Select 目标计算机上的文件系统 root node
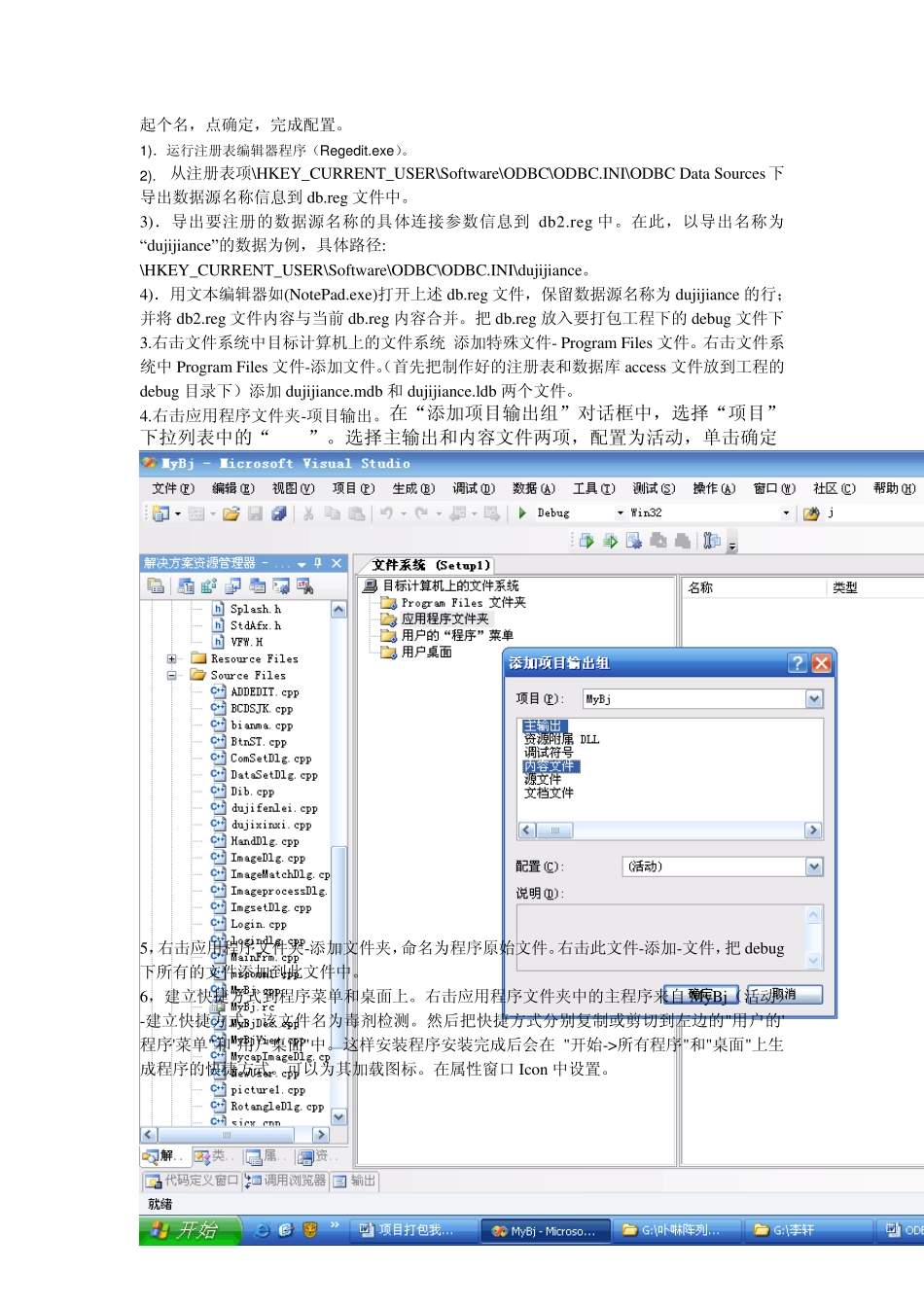This screenshot has height=1307, width=924. [x=450, y=586]
